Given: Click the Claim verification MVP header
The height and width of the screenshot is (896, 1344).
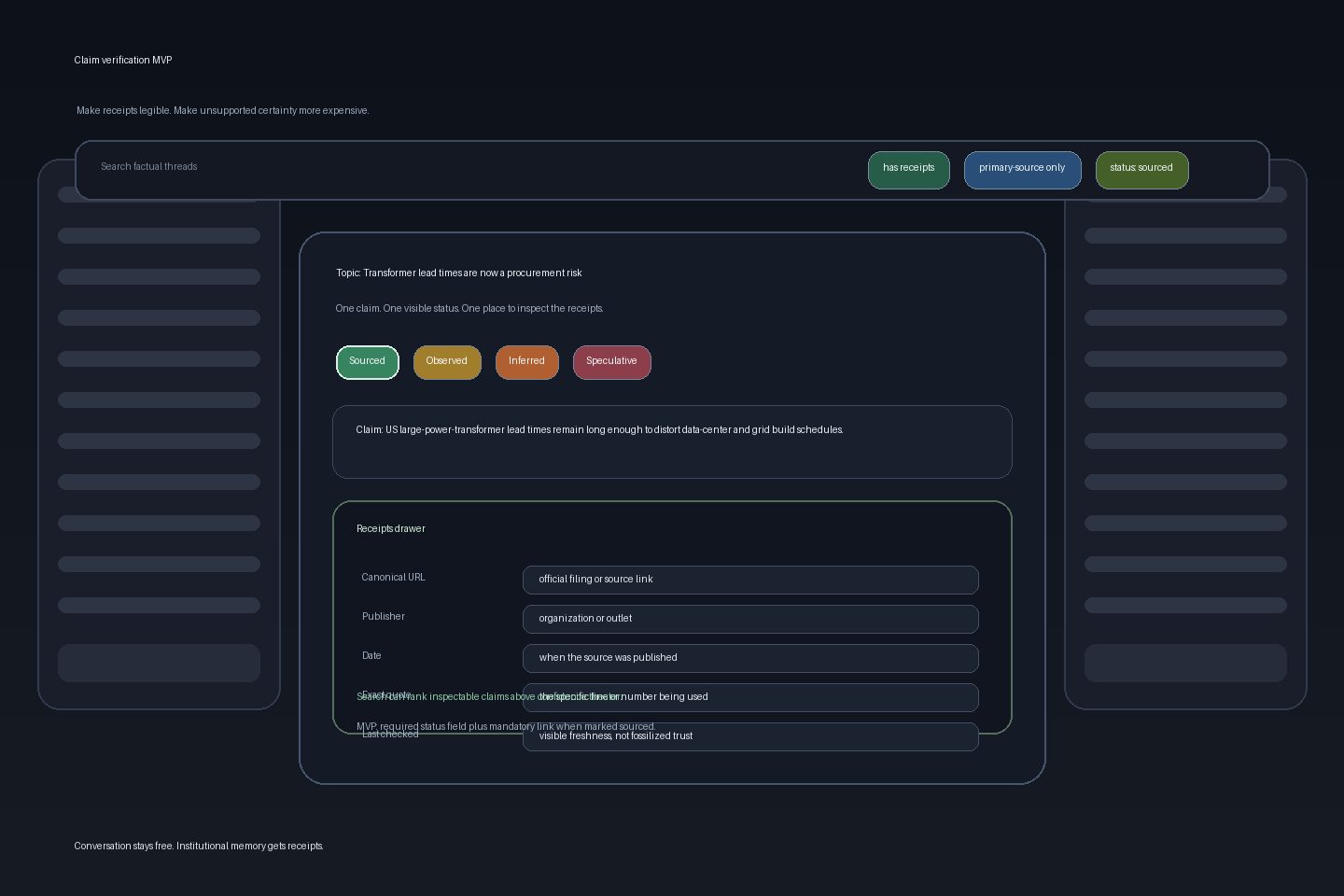Looking at the screenshot, I should point(123,60).
